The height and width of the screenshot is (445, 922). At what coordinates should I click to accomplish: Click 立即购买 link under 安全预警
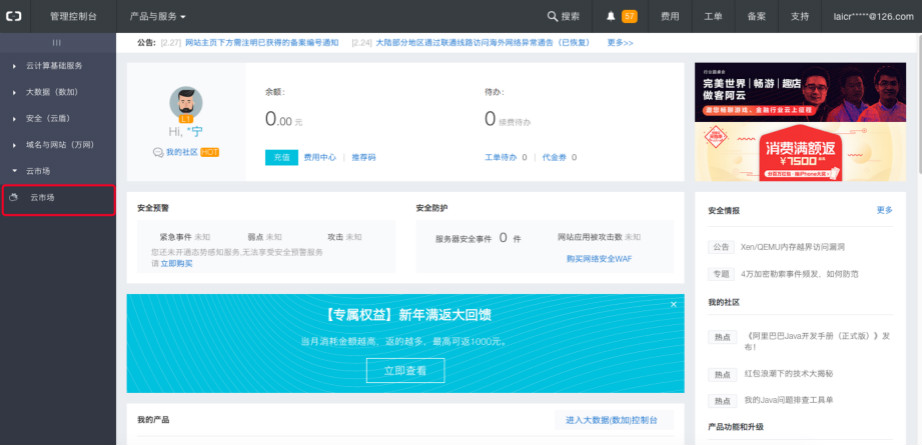click(x=176, y=263)
